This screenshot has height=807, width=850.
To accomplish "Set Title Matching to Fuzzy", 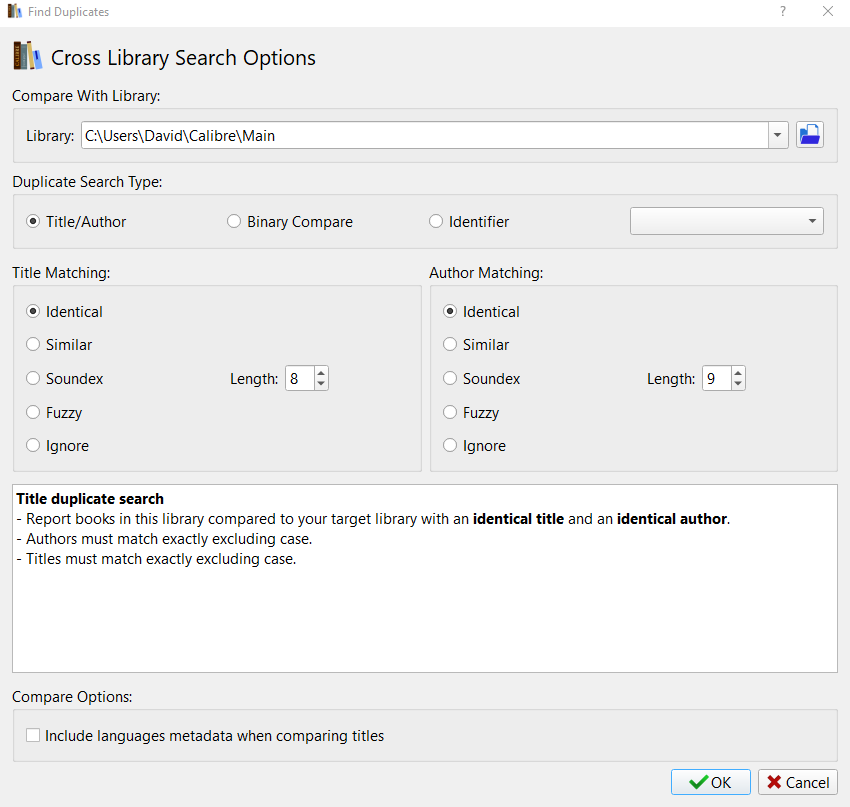I will 34,413.
